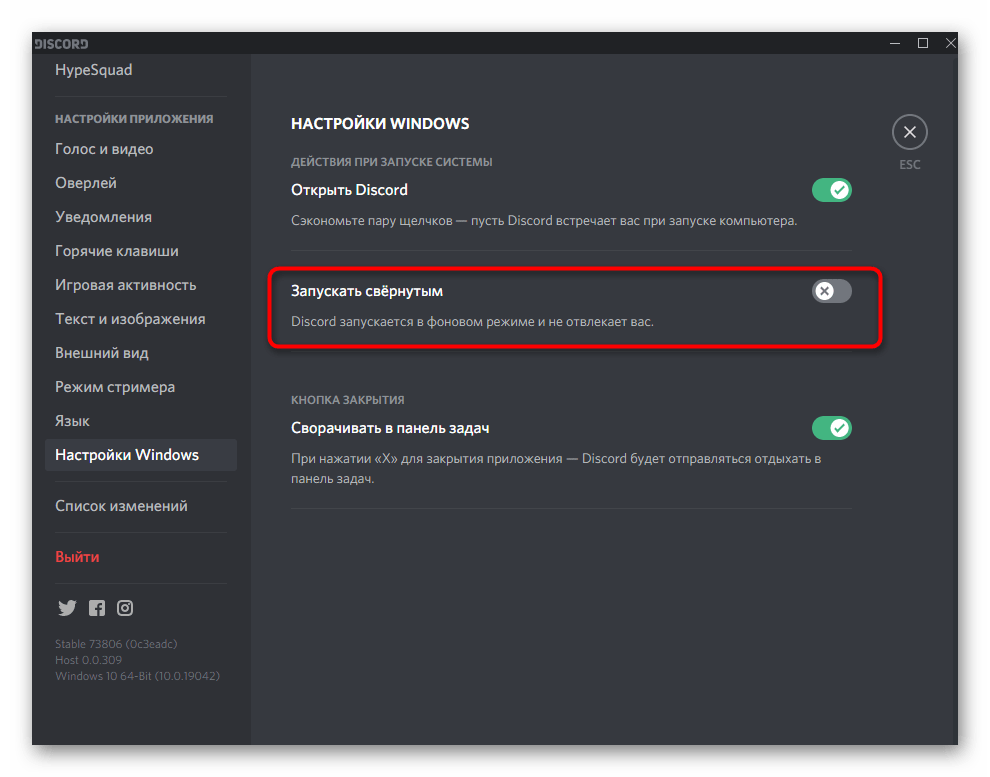Click the НАСТРОЙКИ WINDOWS heading
The width and height of the screenshot is (990, 777).
380,124
